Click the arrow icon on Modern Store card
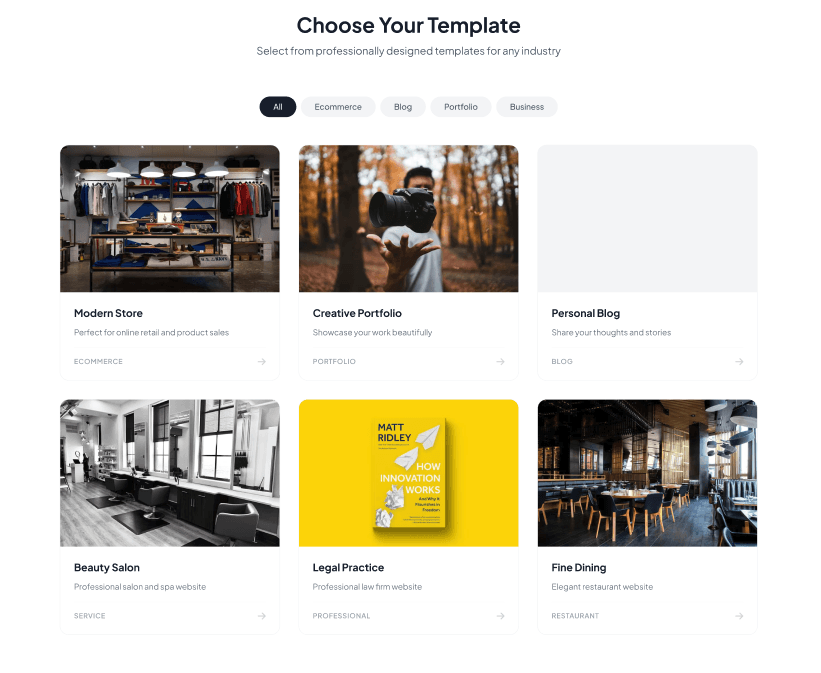The height and width of the screenshot is (673, 821). (262, 362)
